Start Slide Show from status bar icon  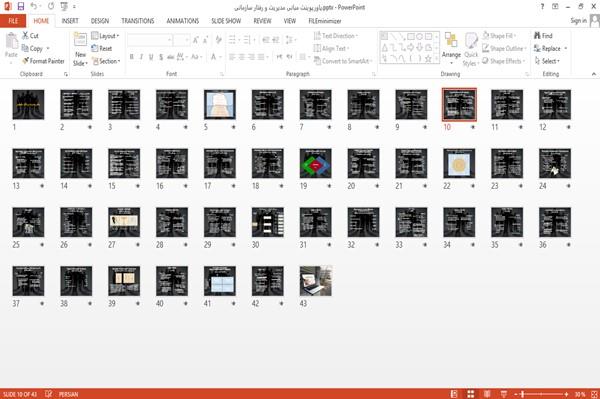(x=504, y=394)
